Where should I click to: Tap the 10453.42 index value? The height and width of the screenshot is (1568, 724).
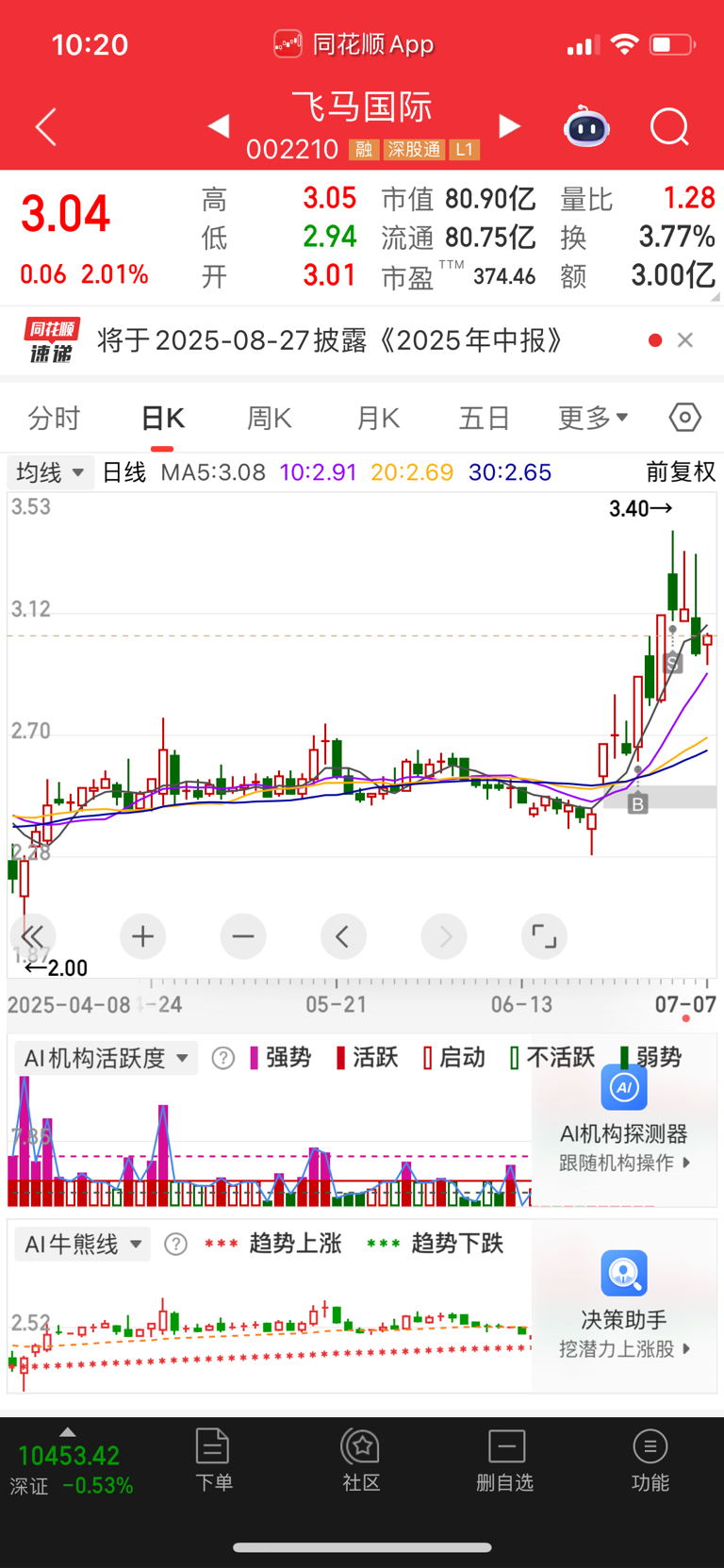[x=69, y=1456]
